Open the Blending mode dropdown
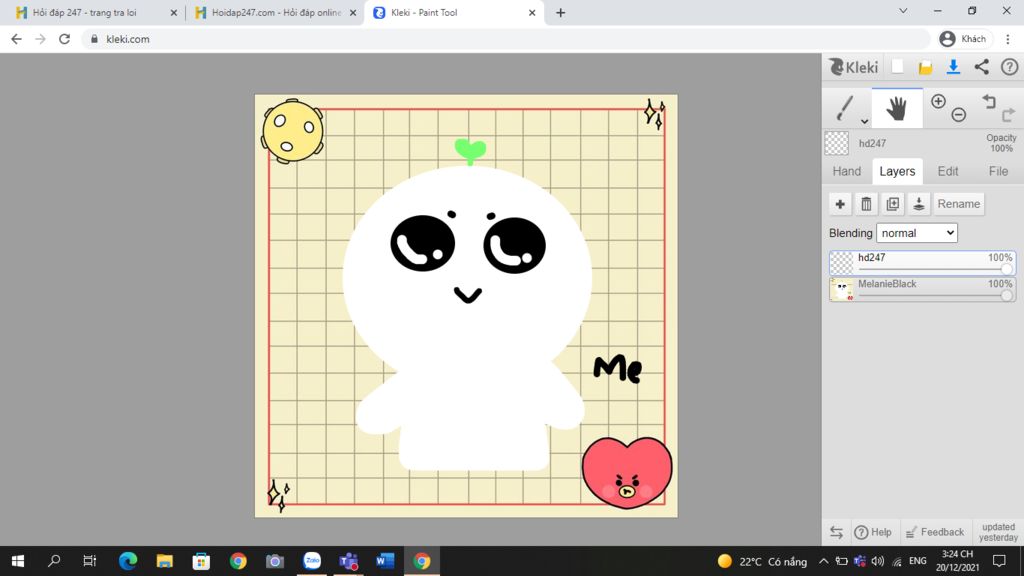 [917, 233]
